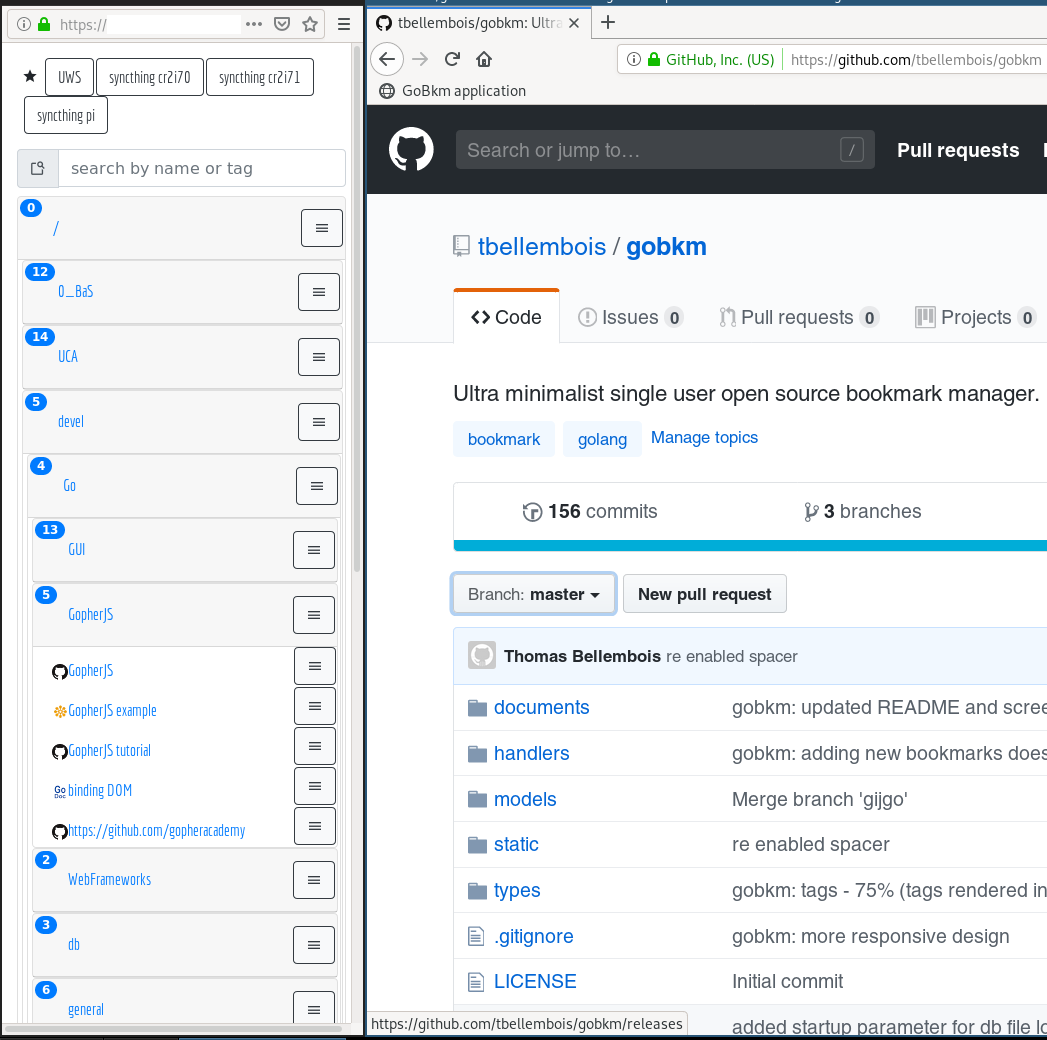Show site information for GitHub page

634,59
